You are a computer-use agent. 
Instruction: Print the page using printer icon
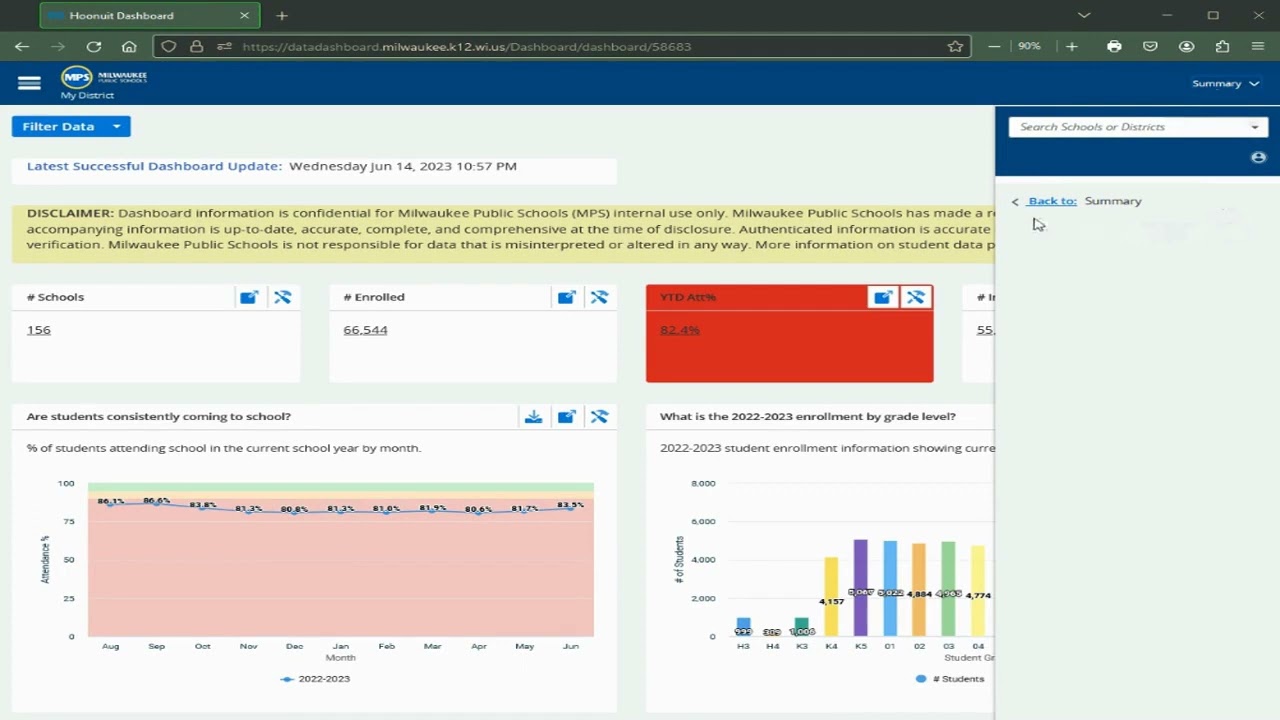[x=1114, y=47]
